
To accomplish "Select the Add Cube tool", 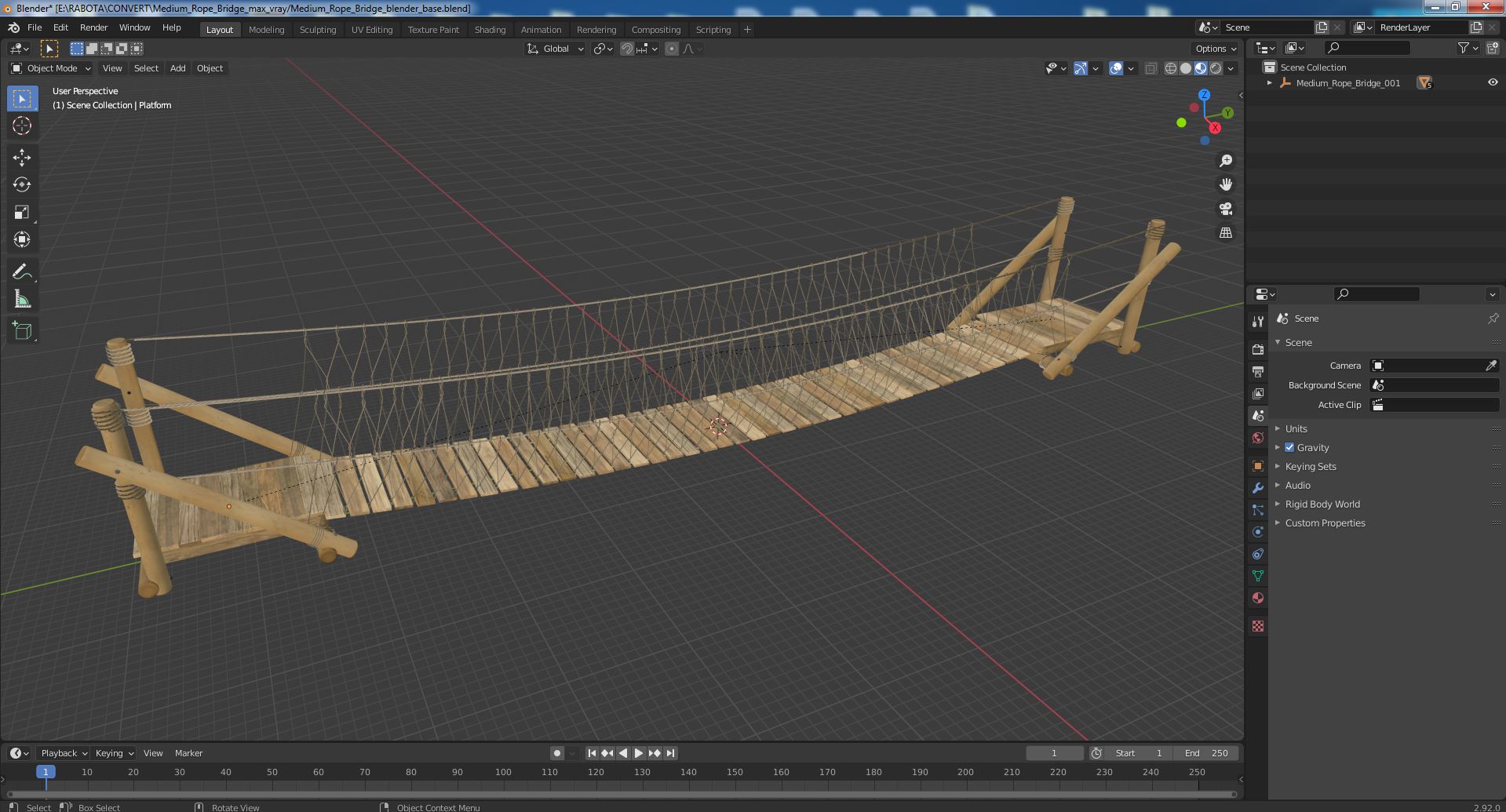I will (22, 330).
